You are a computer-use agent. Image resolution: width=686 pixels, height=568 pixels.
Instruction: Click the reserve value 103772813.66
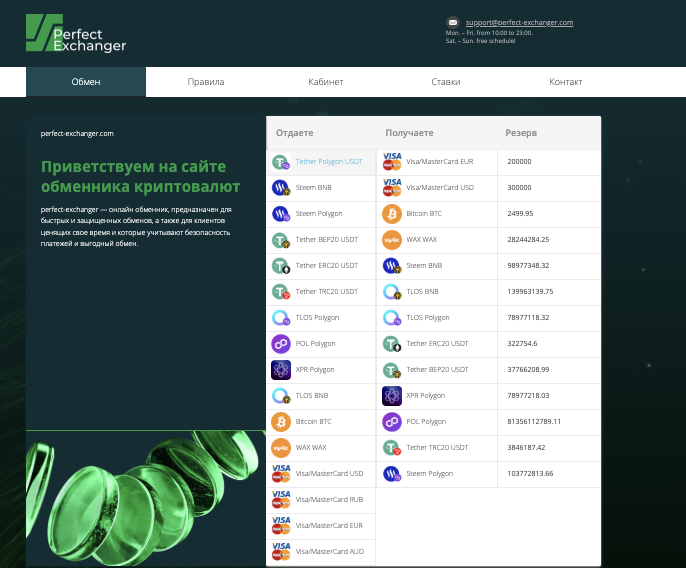(530, 473)
